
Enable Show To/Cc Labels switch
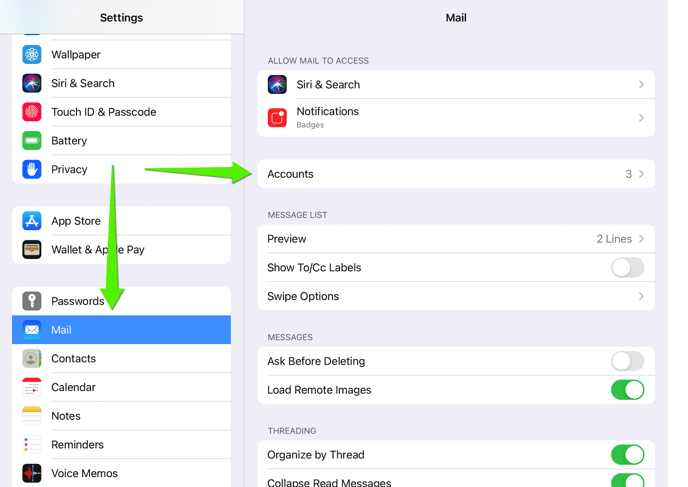tap(627, 268)
